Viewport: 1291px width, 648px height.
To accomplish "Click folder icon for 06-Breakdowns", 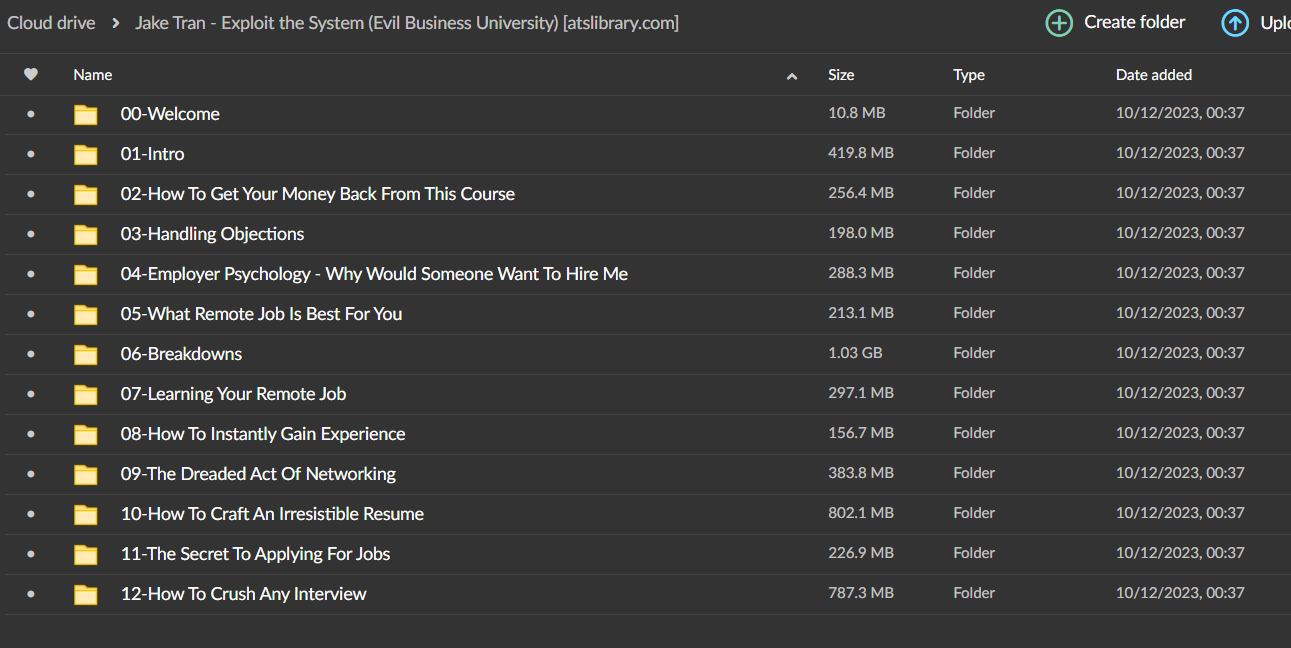I will pyautogui.click(x=86, y=355).
